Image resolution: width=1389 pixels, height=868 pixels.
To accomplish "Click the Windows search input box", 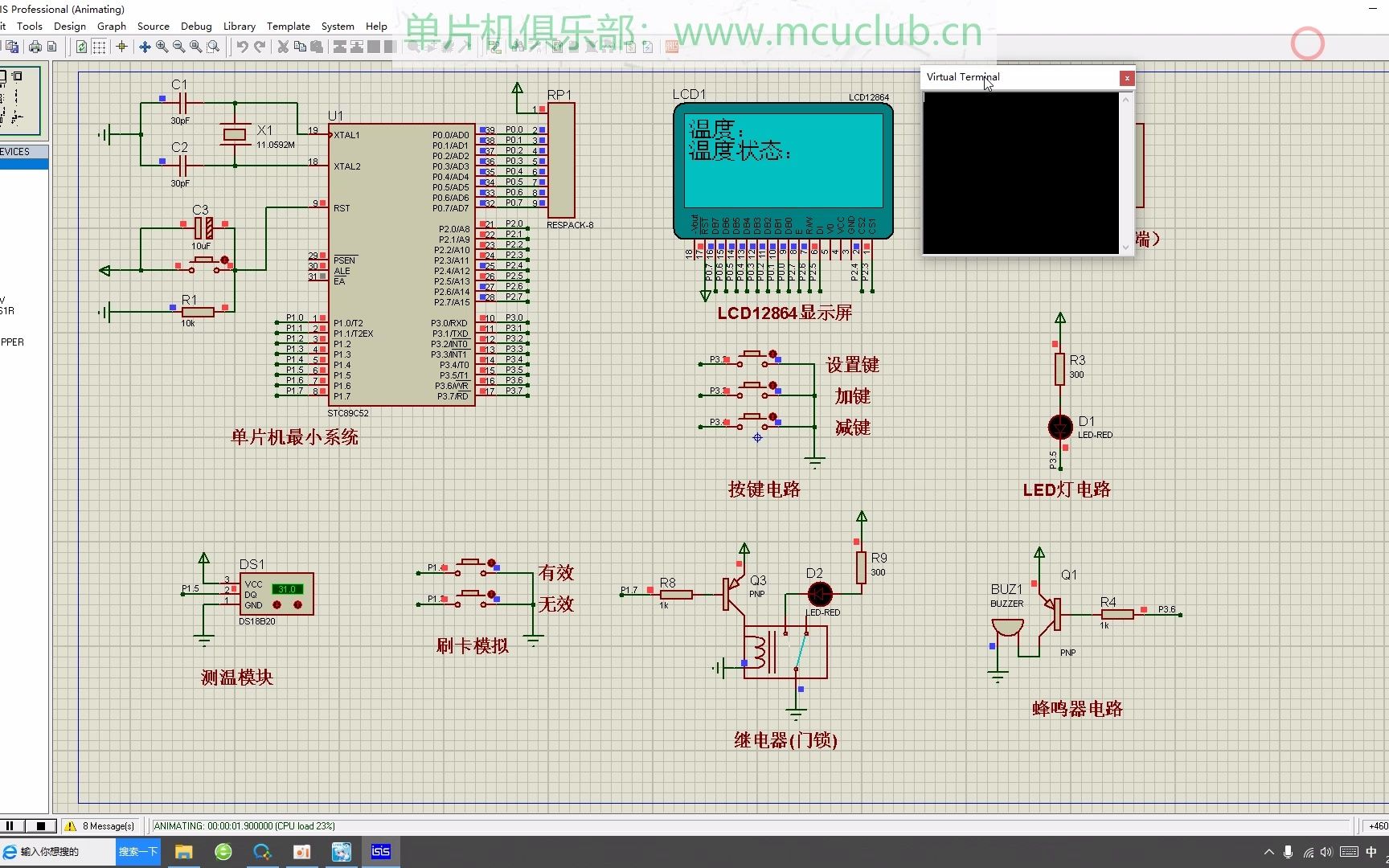I will point(58,852).
